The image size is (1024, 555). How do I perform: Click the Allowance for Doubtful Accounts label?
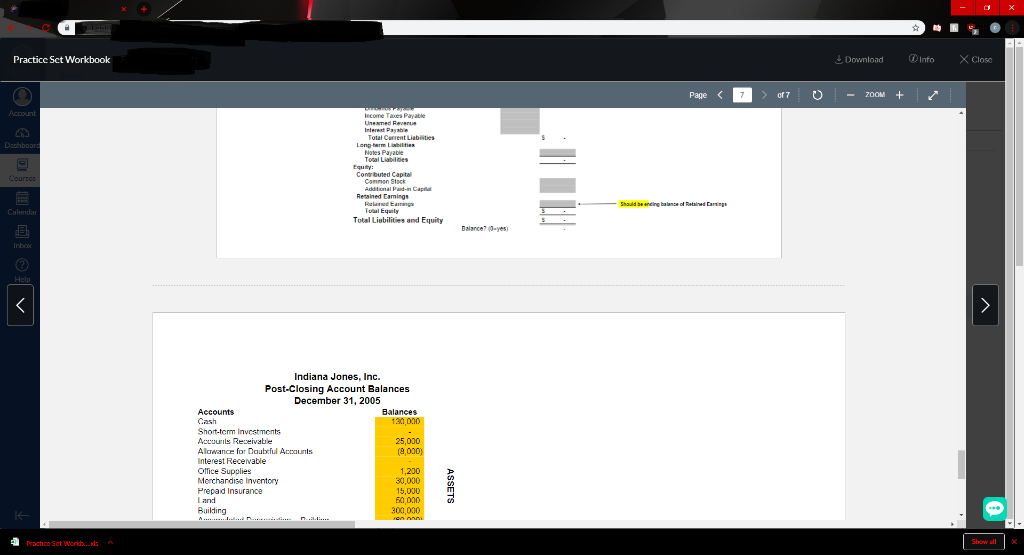[255, 451]
